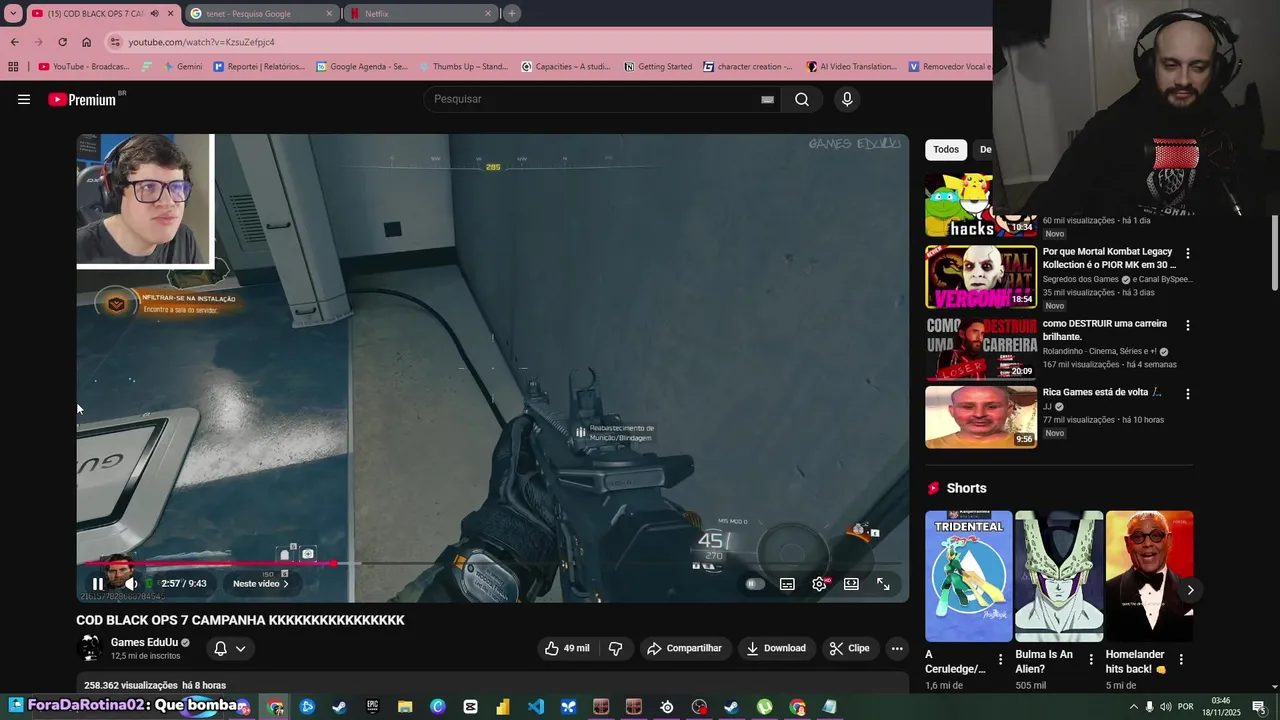View site information icon in address bar
The height and width of the screenshot is (720, 1280).
tap(115, 42)
